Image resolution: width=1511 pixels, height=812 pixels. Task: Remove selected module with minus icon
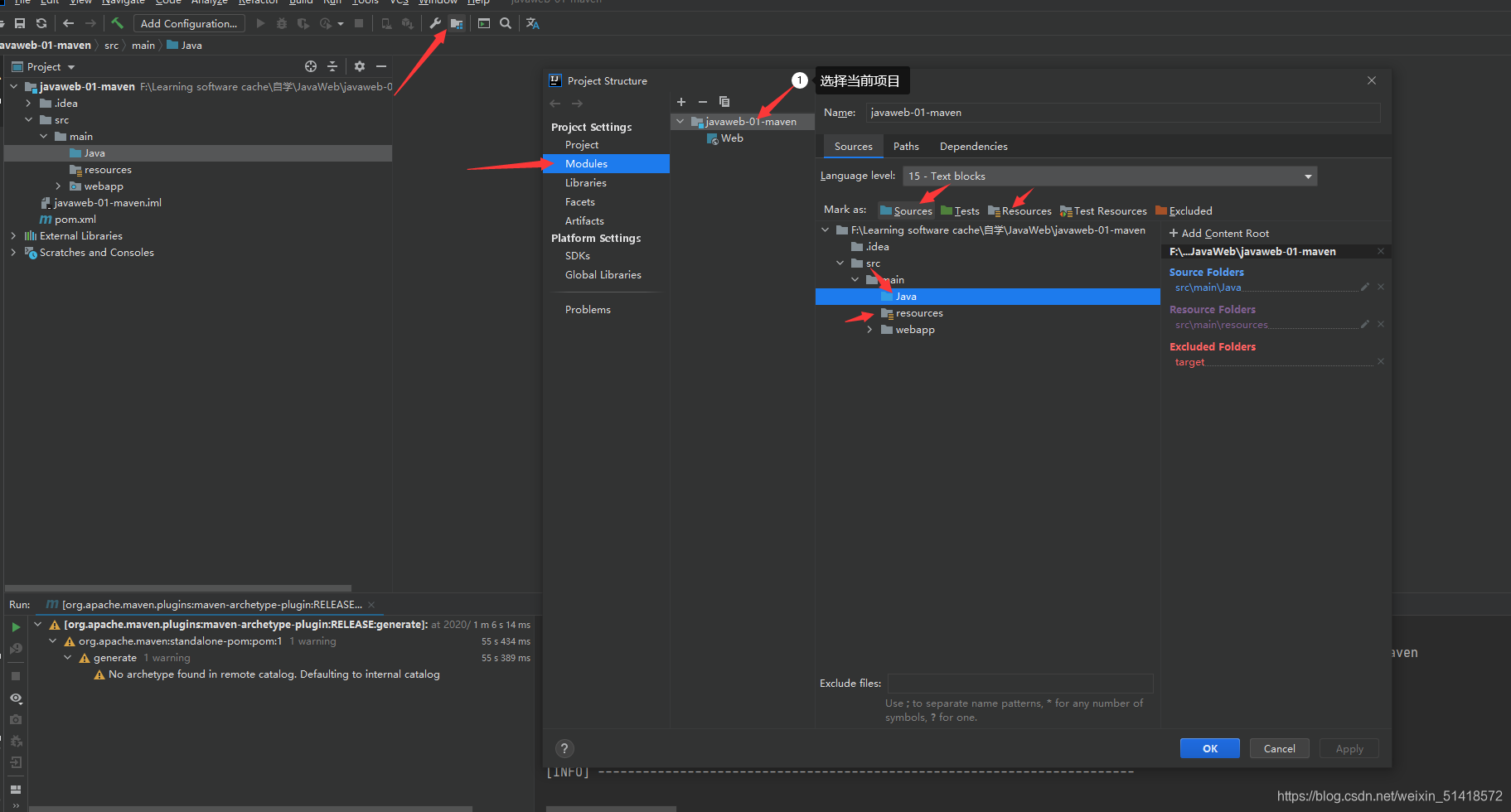(703, 102)
